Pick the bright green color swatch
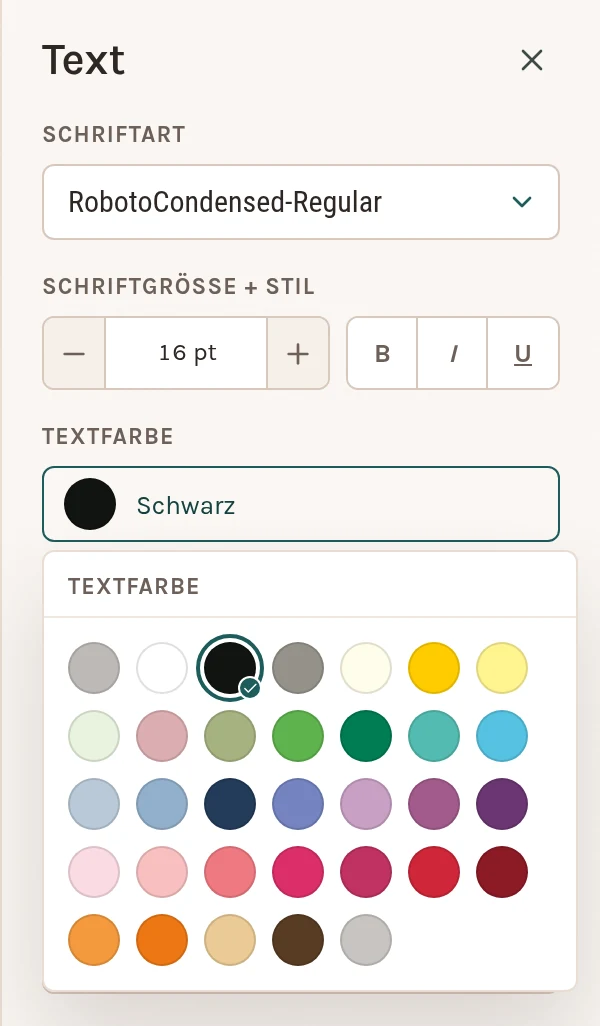The height and width of the screenshot is (1026, 600). point(298,735)
